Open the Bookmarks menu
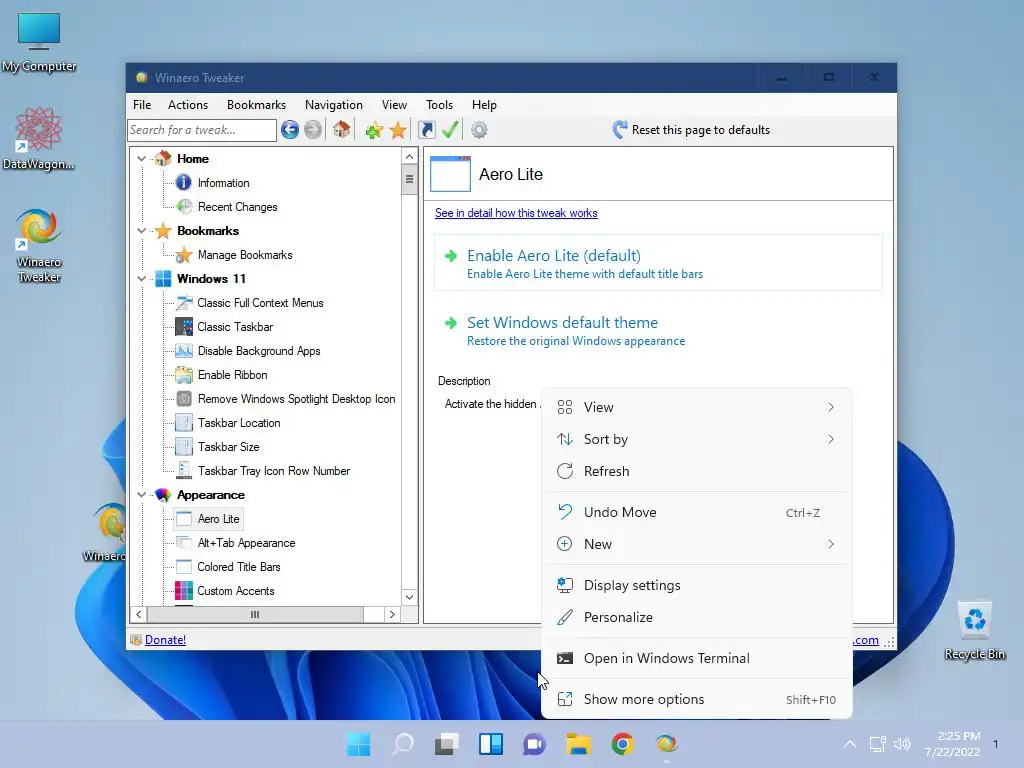This screenshot has width=1024, height=768. 256,104
